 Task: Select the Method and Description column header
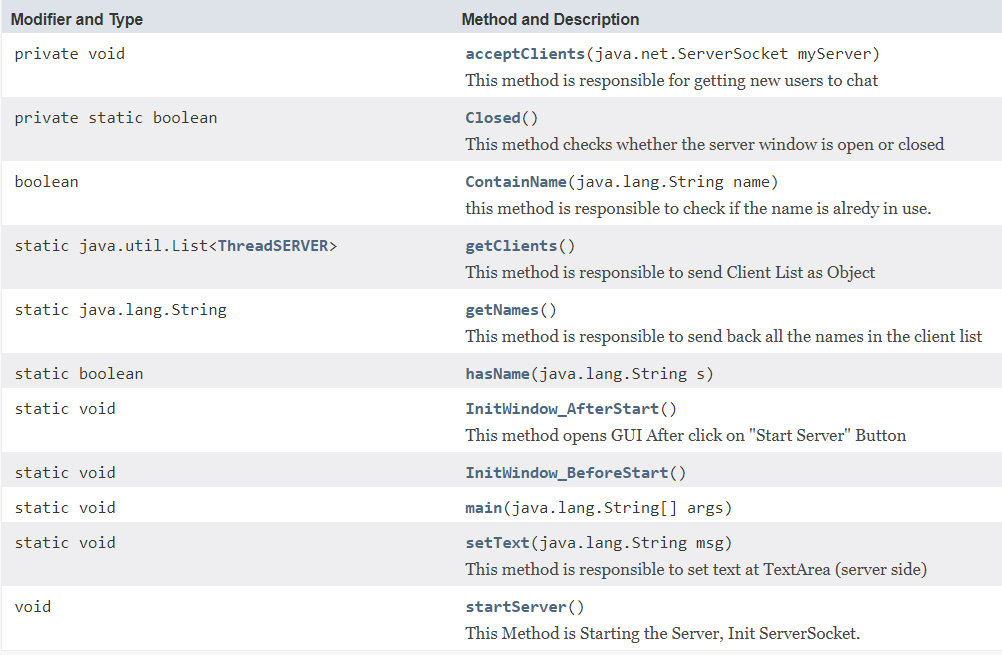tap(550, 19)
